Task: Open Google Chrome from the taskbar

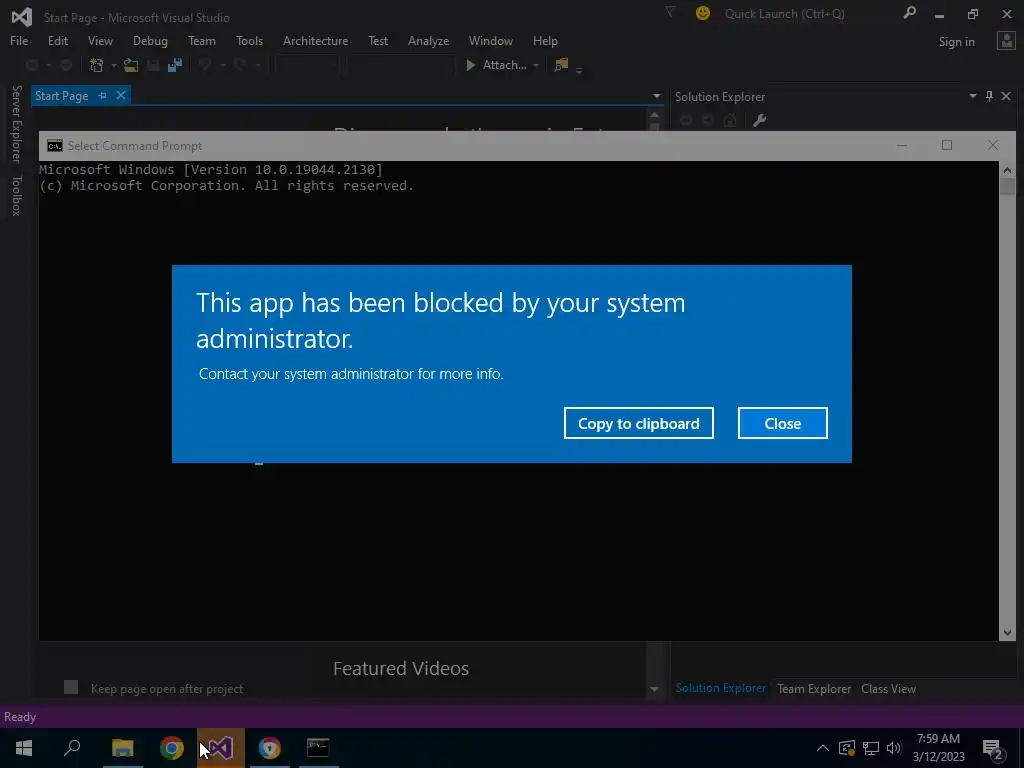Action: (172, 748)
